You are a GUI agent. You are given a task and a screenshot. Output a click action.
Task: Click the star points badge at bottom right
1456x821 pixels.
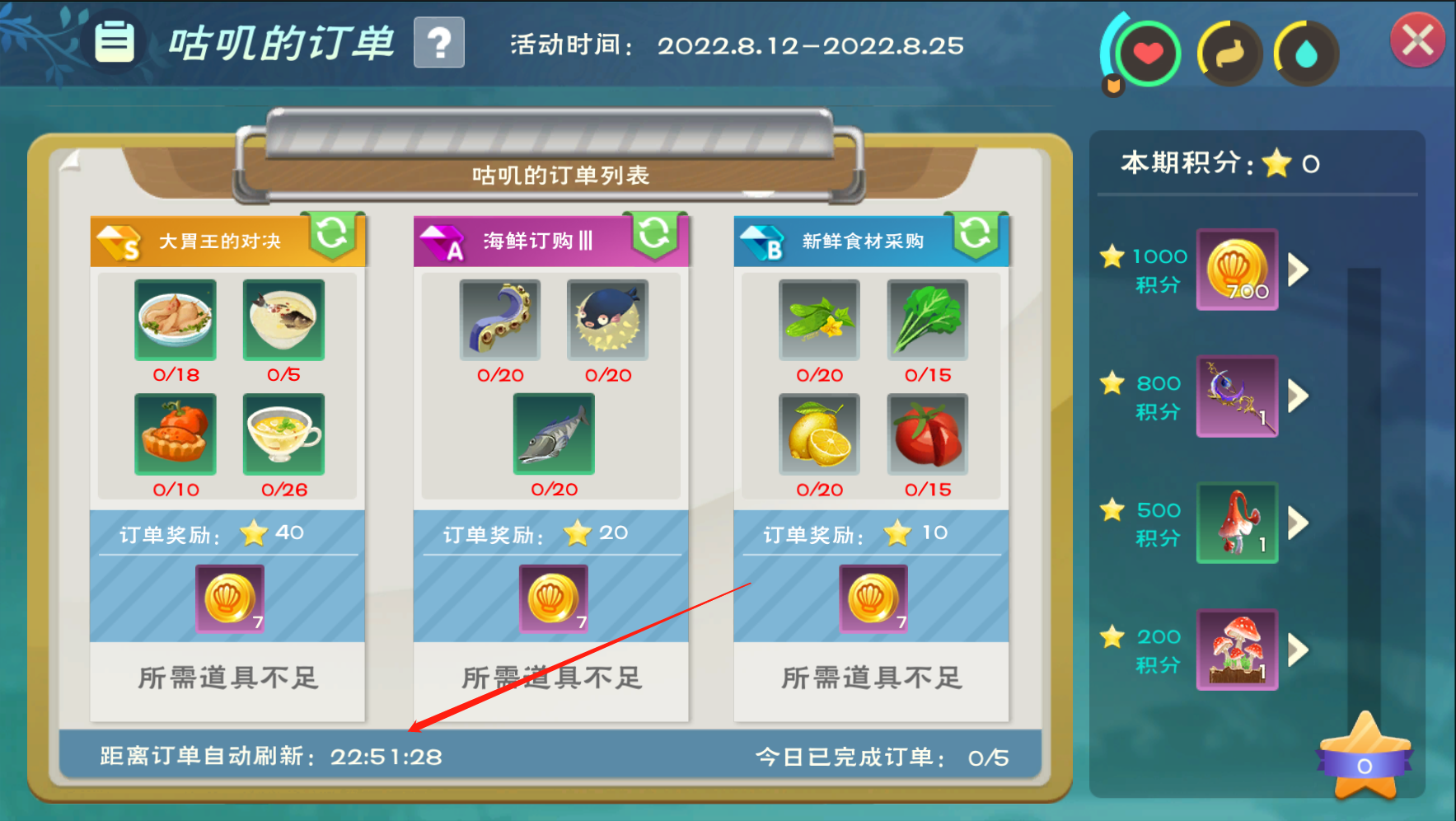[x=1365, y=757]
